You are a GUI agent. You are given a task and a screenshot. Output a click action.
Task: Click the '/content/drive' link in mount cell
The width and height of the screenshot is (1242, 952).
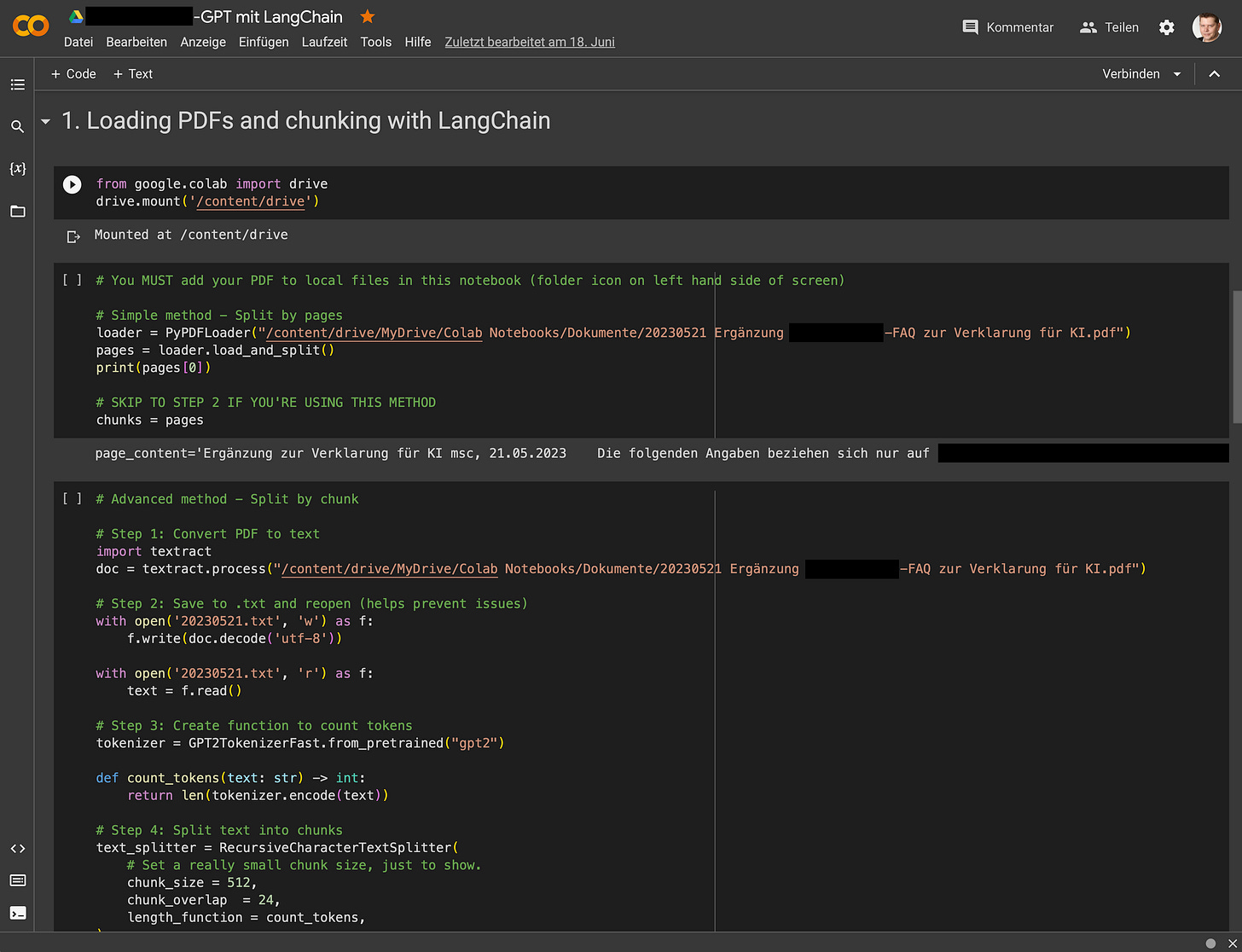click(250, 201)
